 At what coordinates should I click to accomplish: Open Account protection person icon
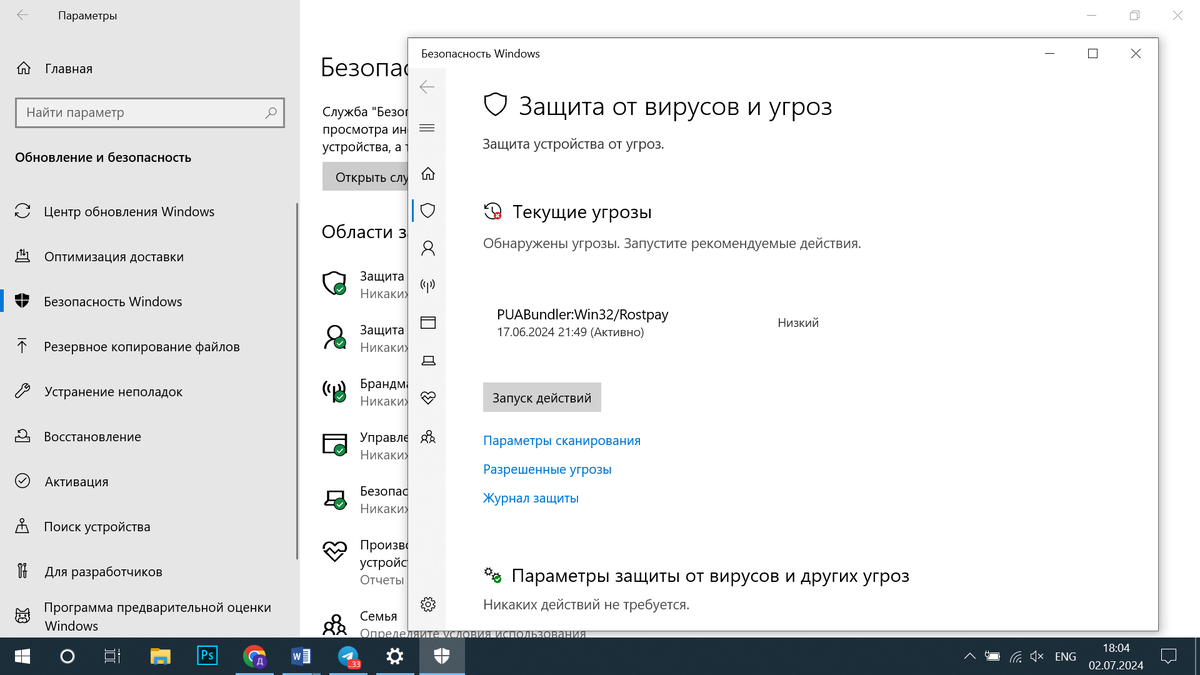[428, 248]
